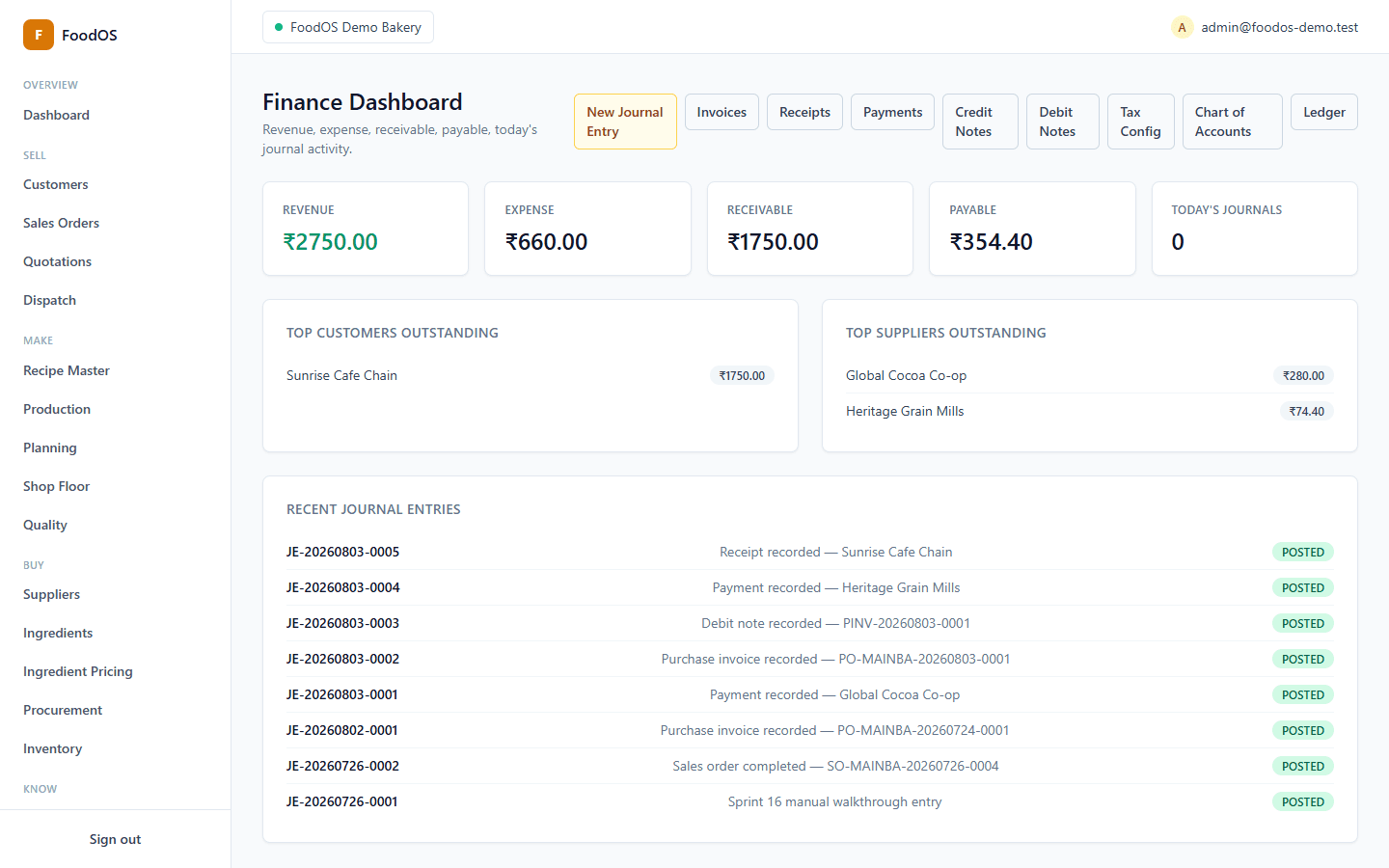Image resolution: width=1389 pixels, height=868 pixels.
Task: Click the Revenue ₹2750.00 card
Action: (366, 229)
